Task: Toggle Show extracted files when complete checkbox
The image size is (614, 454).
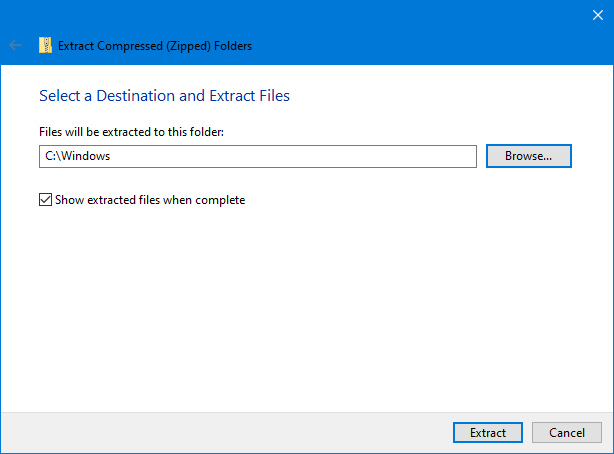Action: pos(45,200)
